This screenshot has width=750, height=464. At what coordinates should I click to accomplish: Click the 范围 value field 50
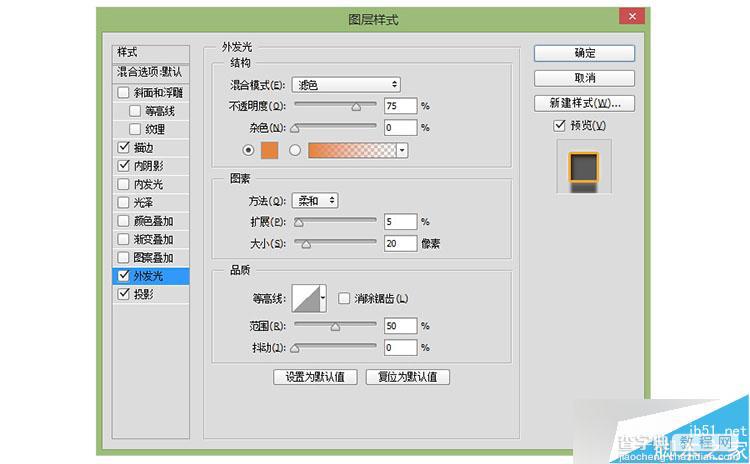click(x=400, y=326)
